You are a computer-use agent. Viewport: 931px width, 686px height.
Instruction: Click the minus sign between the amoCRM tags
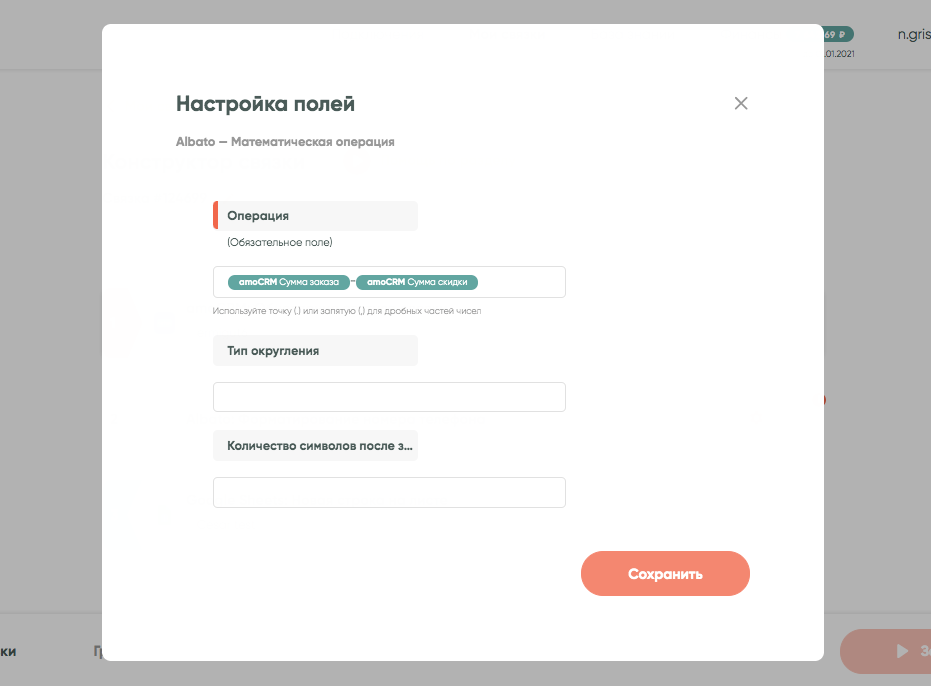click(x=353, y=282)
